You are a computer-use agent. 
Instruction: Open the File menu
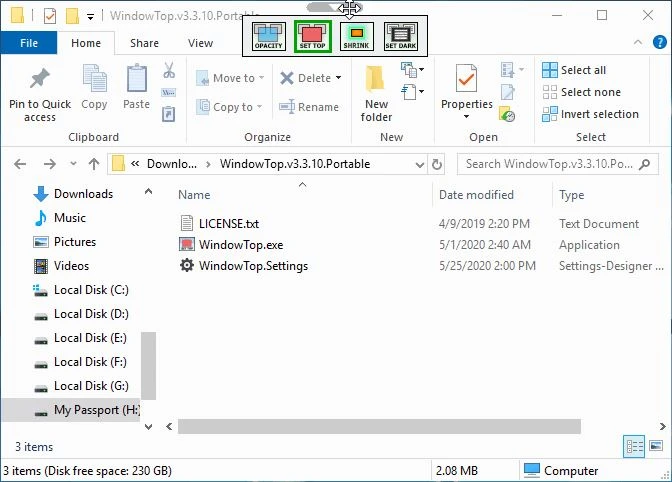pos(28,43)
